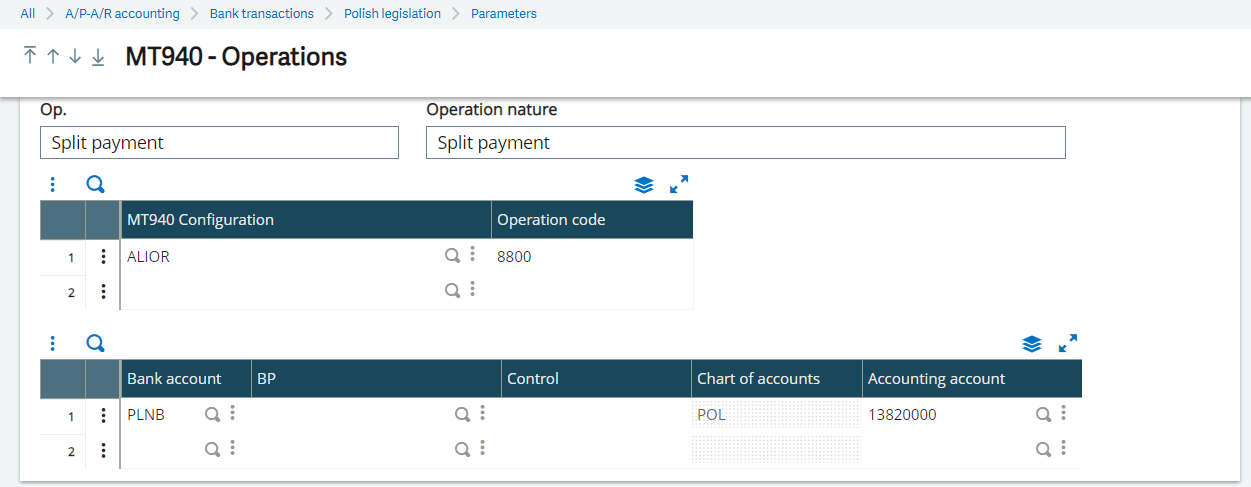Open Accounting account cell options in row 2
1251x487 pixels.
pyautogui.click(x=1063, y=448)
